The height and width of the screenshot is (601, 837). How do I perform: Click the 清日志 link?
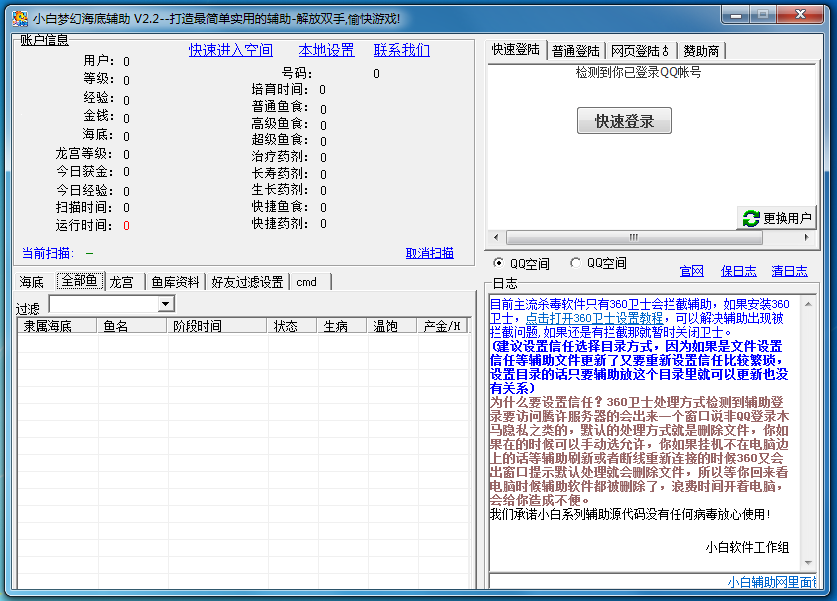coord(789,271)
